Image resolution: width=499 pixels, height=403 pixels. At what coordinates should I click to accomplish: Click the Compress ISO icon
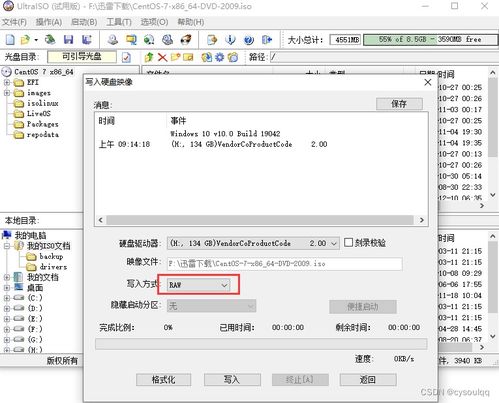pos(149,40)
